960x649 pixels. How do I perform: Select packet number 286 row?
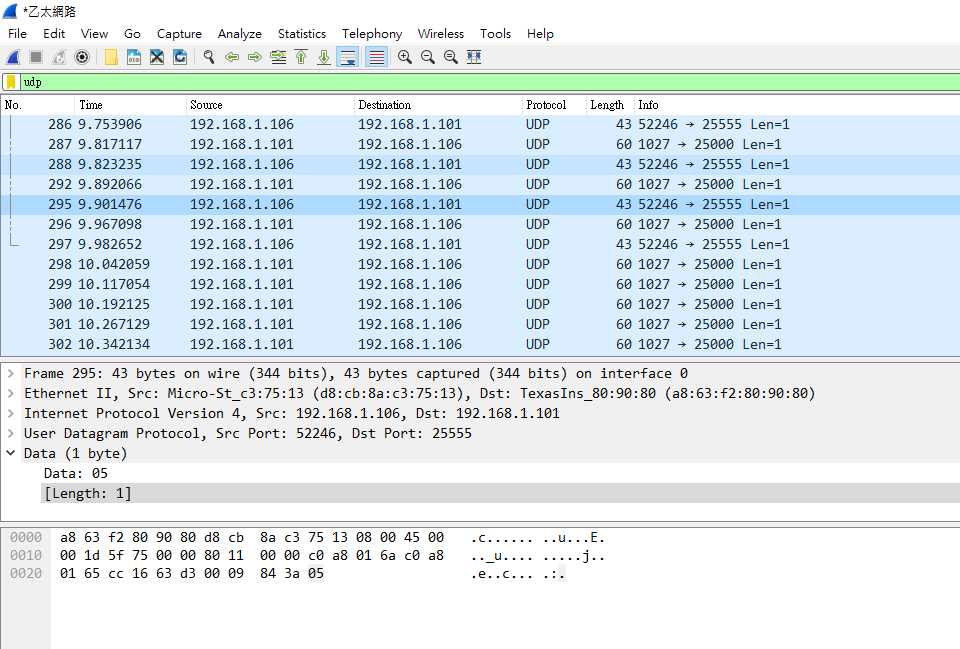[x=481, y=124]
